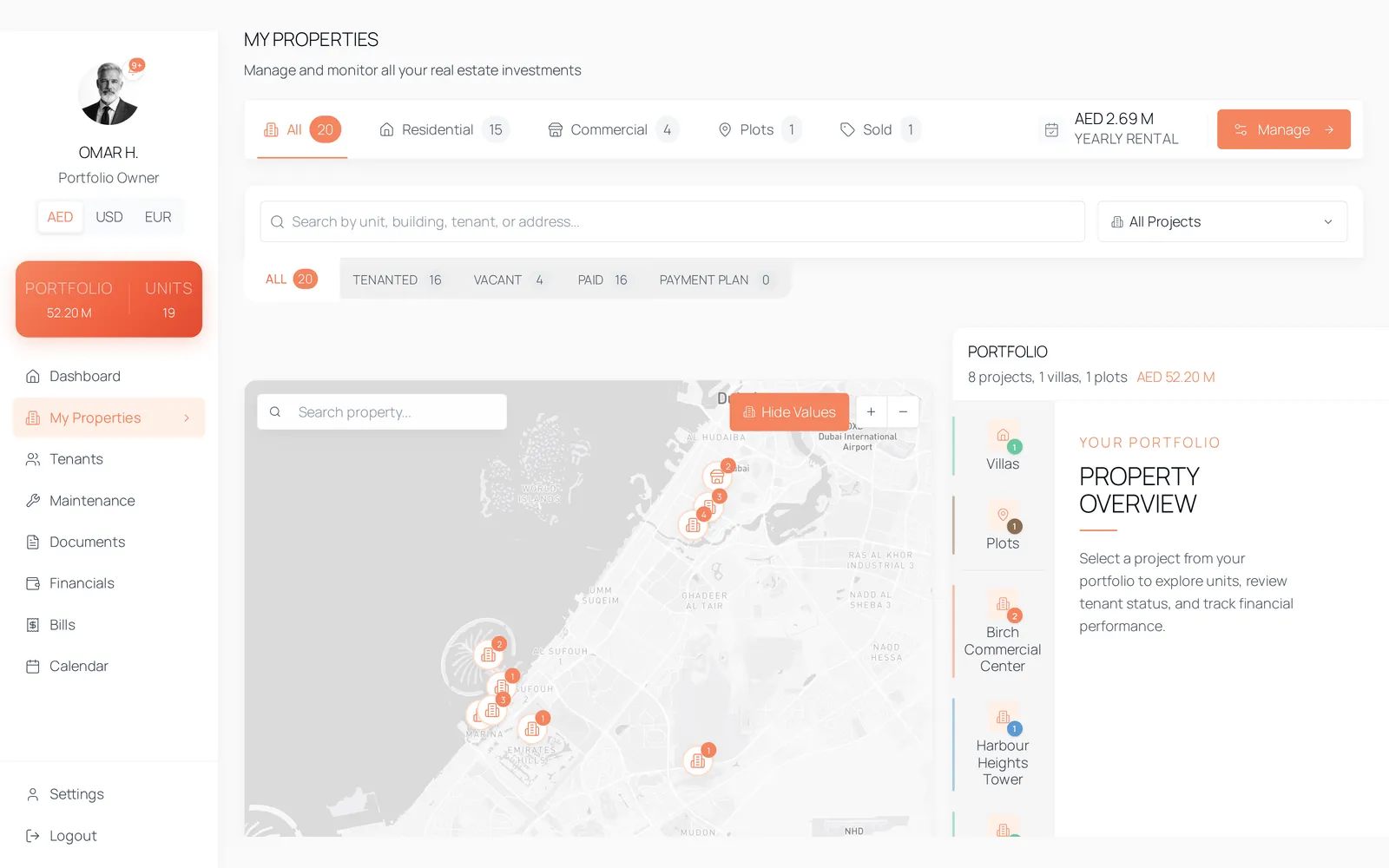Click the Financials wallet icon
The height and width of the screenshot is (868, 1389).
[33, 583]
